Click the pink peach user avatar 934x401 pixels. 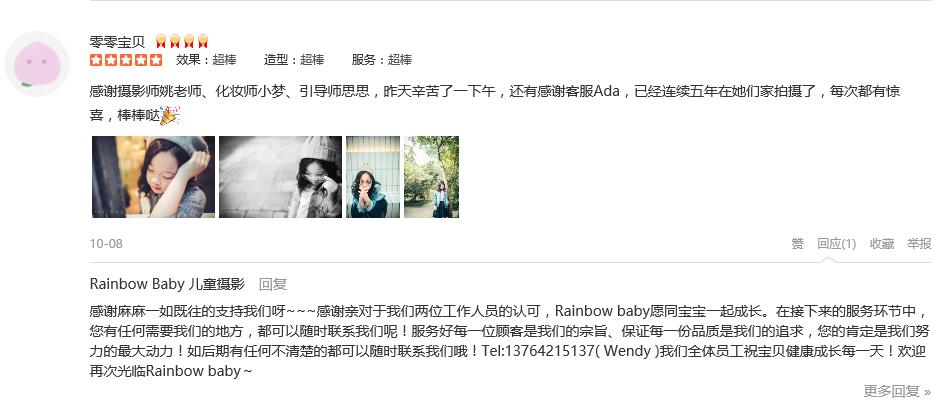point(38,64)
